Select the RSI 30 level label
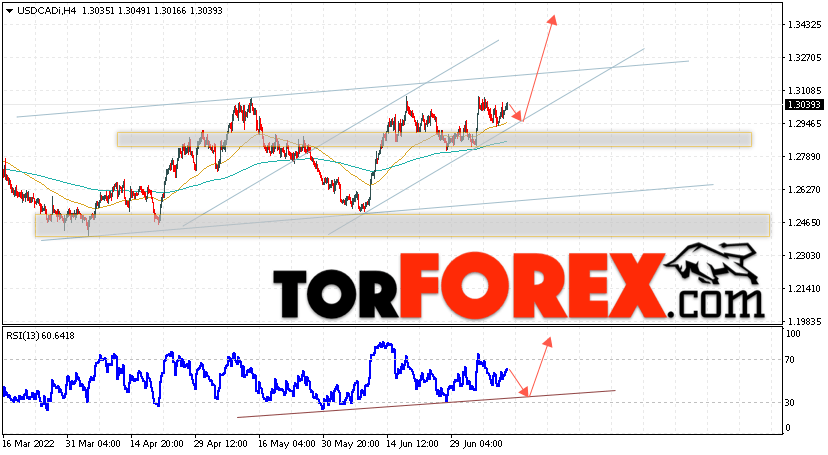This screenshot has width=828, height=455. [790, 403]
